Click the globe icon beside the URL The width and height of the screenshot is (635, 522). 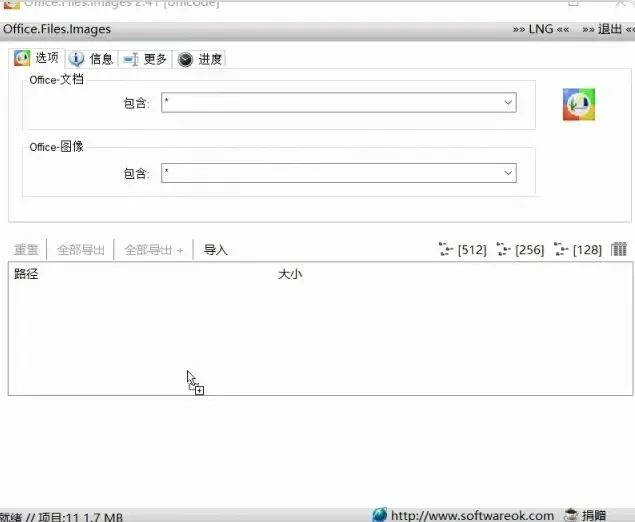pyautogui.click(x=379, y=514)
